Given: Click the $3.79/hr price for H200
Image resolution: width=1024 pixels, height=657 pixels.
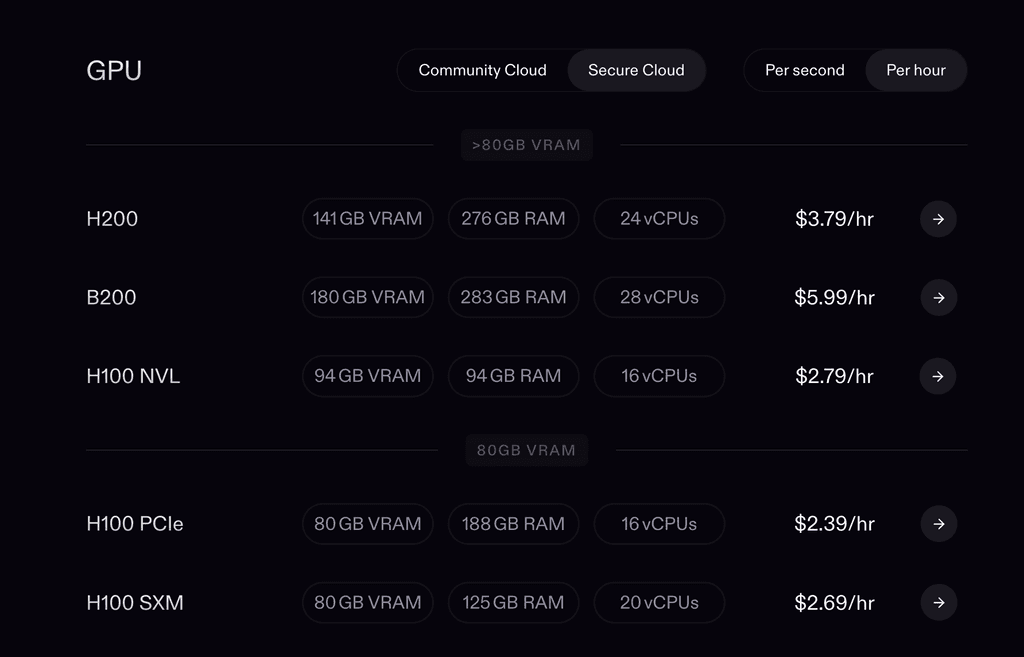Looking at the screenshot, I should tap(834, 219).
